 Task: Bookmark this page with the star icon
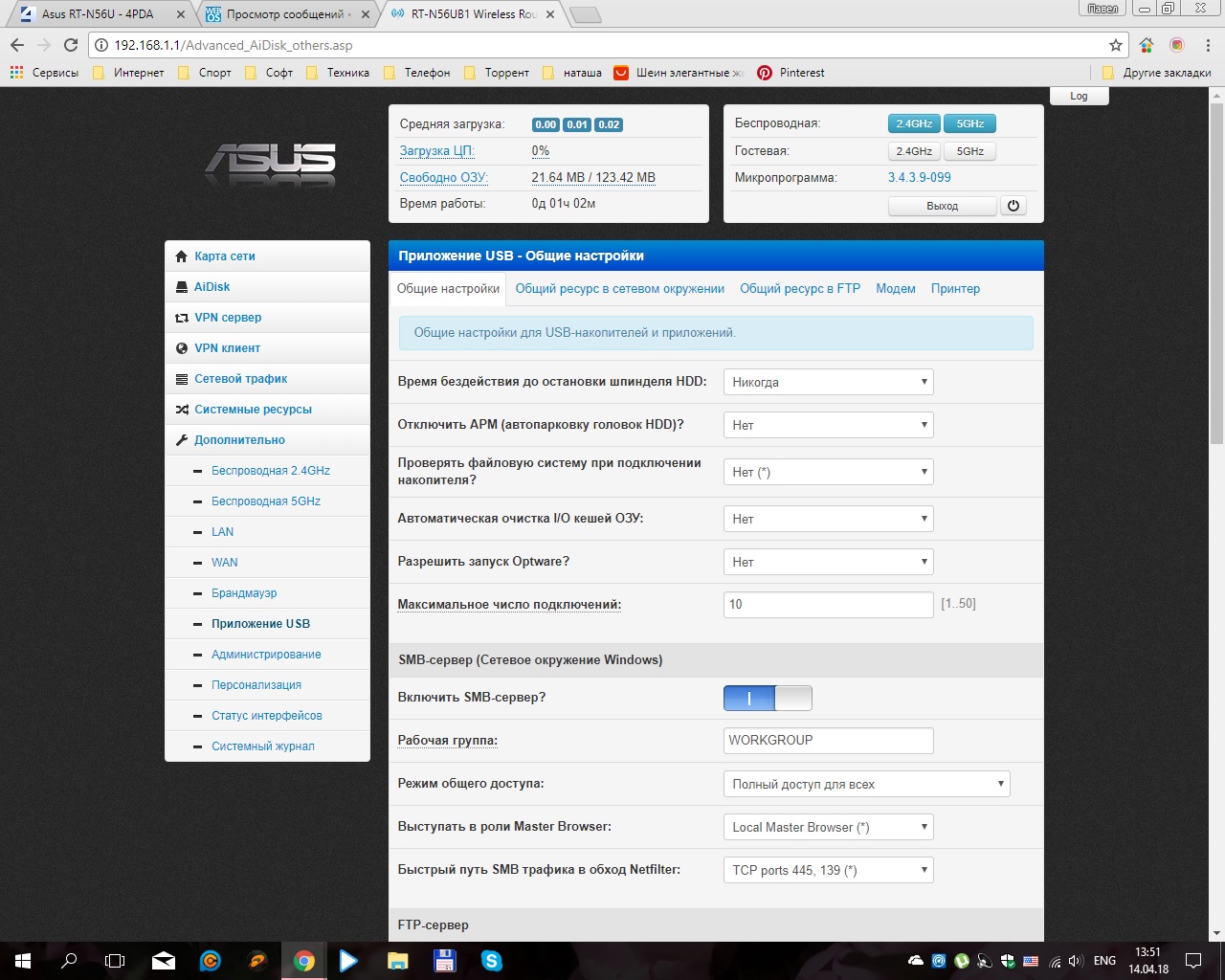coord(1115,45)
